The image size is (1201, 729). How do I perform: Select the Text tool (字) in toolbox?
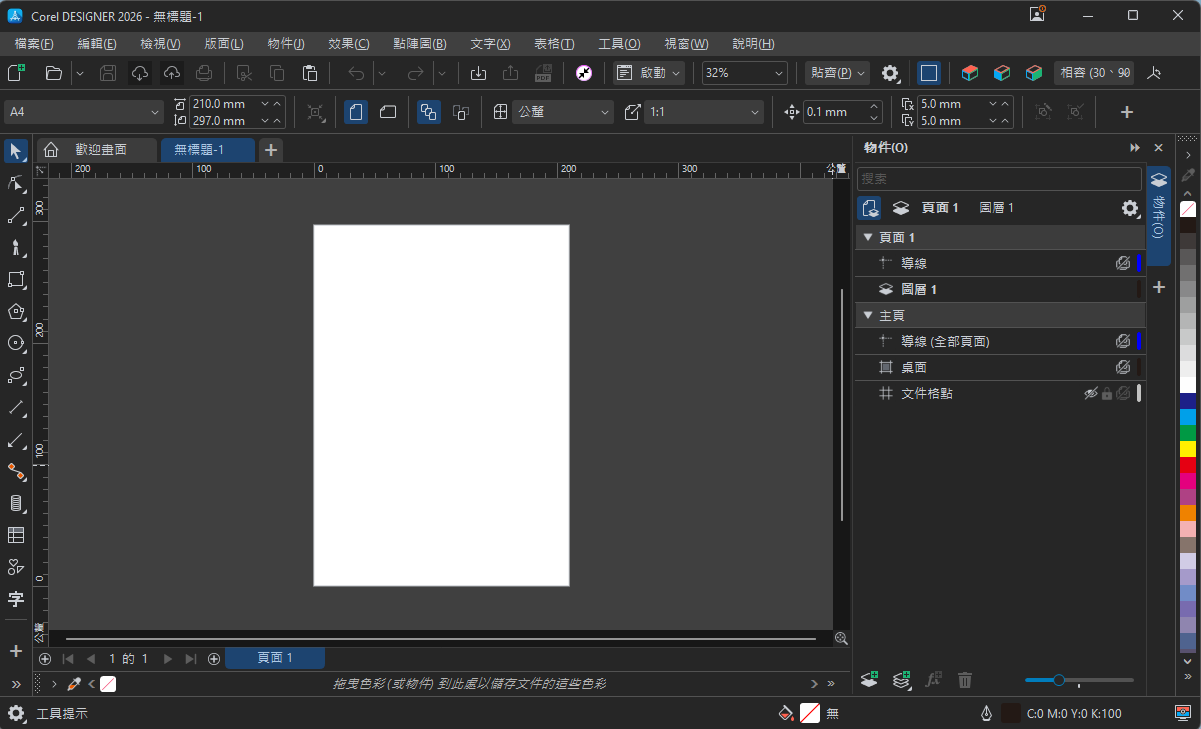[16, 599]
